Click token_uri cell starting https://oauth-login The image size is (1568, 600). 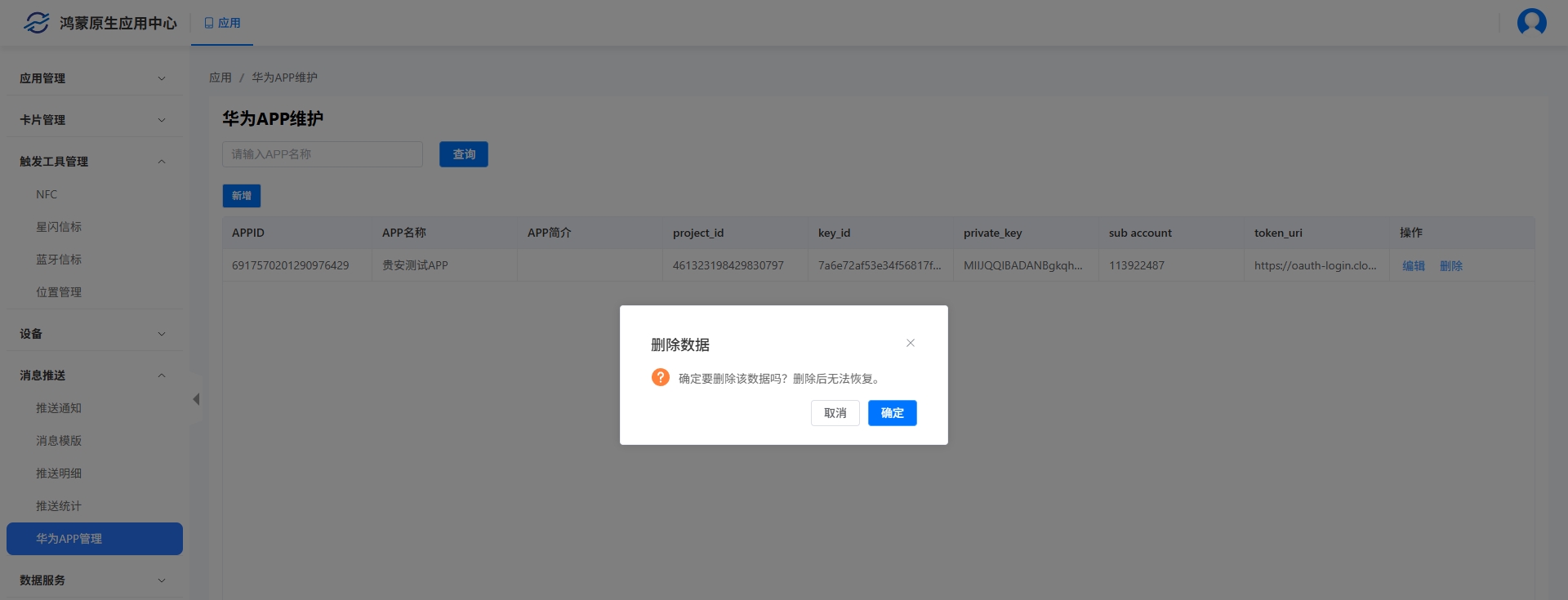1316,265
